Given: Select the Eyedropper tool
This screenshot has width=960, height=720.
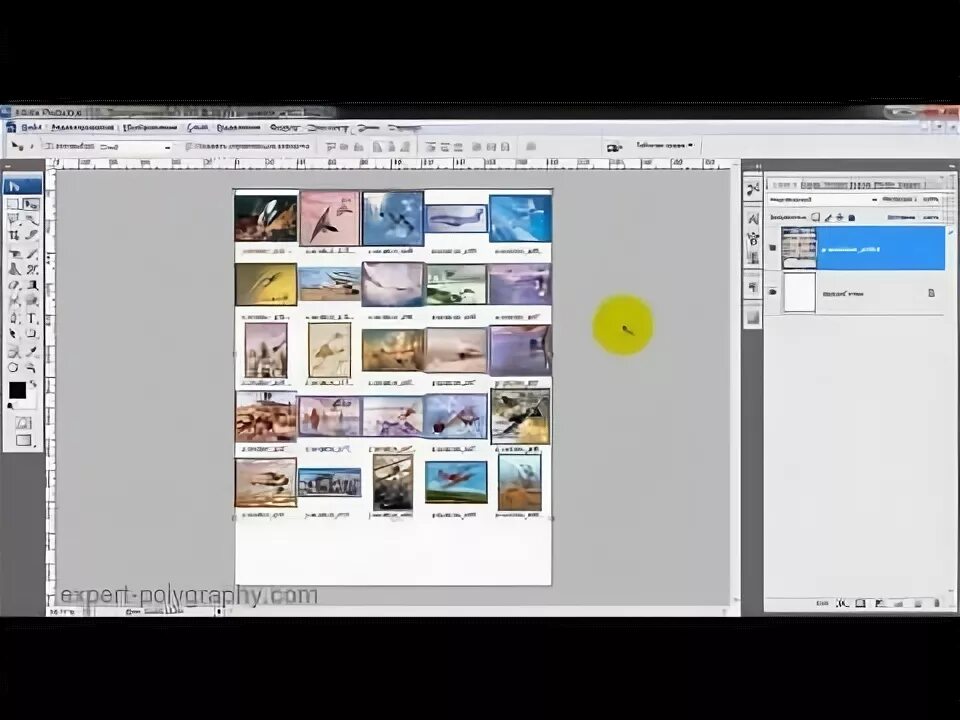Looking at the screenshot, I should click(31, 351).
